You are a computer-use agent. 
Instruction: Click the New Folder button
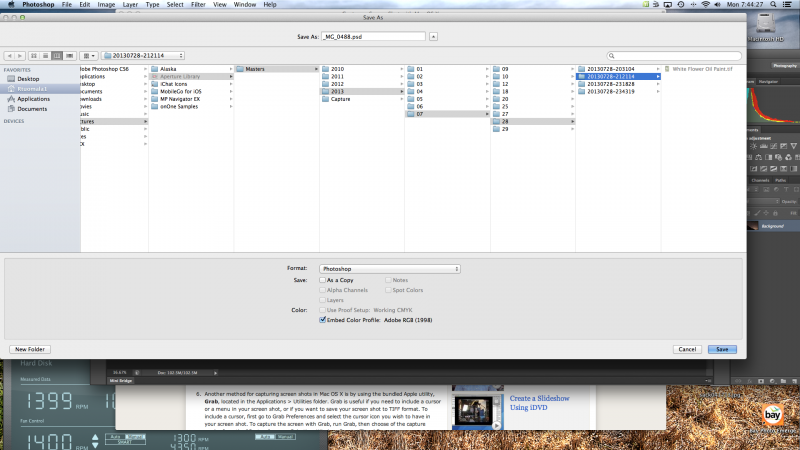tap(30, 349)
